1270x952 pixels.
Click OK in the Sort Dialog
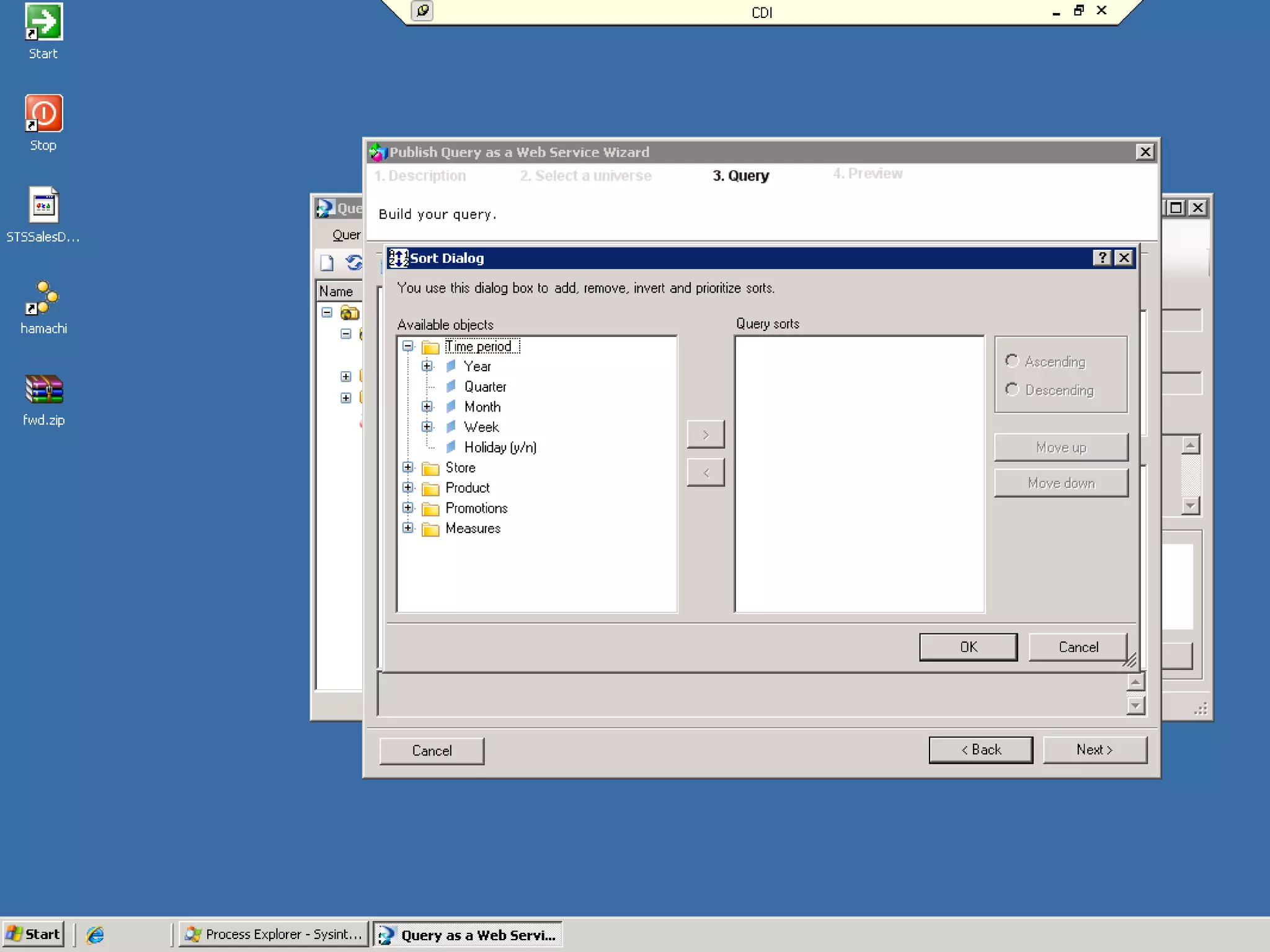pos(968,647)
